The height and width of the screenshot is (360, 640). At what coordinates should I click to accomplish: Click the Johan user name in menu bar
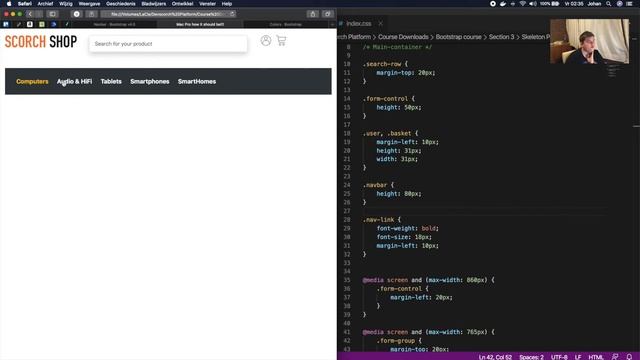(x=594, y=4)
